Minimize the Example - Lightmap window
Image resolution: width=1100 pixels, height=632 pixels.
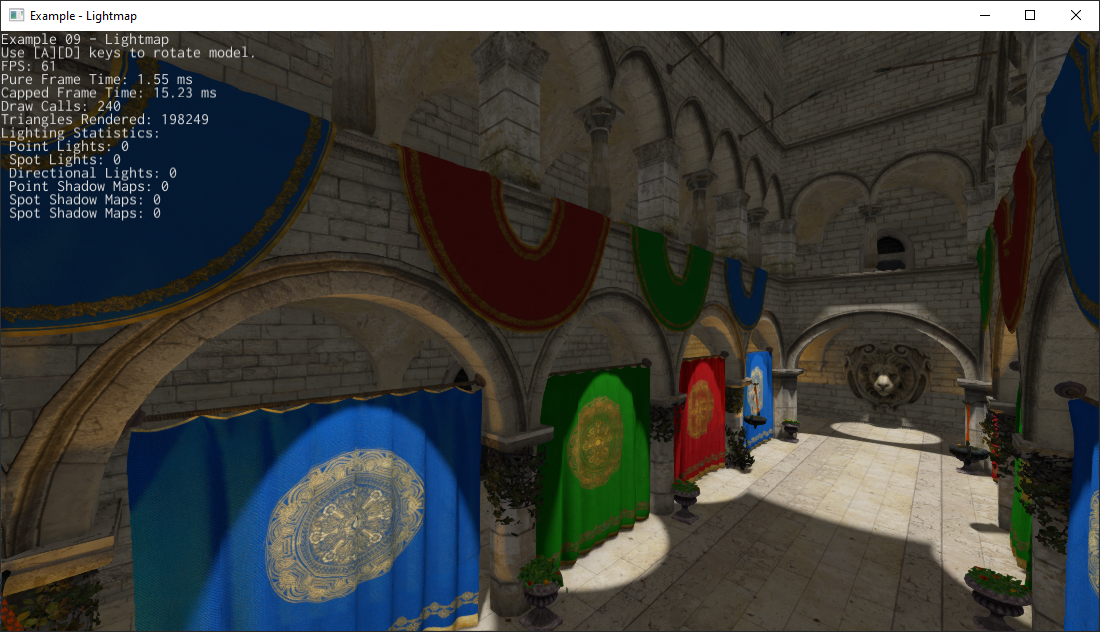tap(984, 16)
